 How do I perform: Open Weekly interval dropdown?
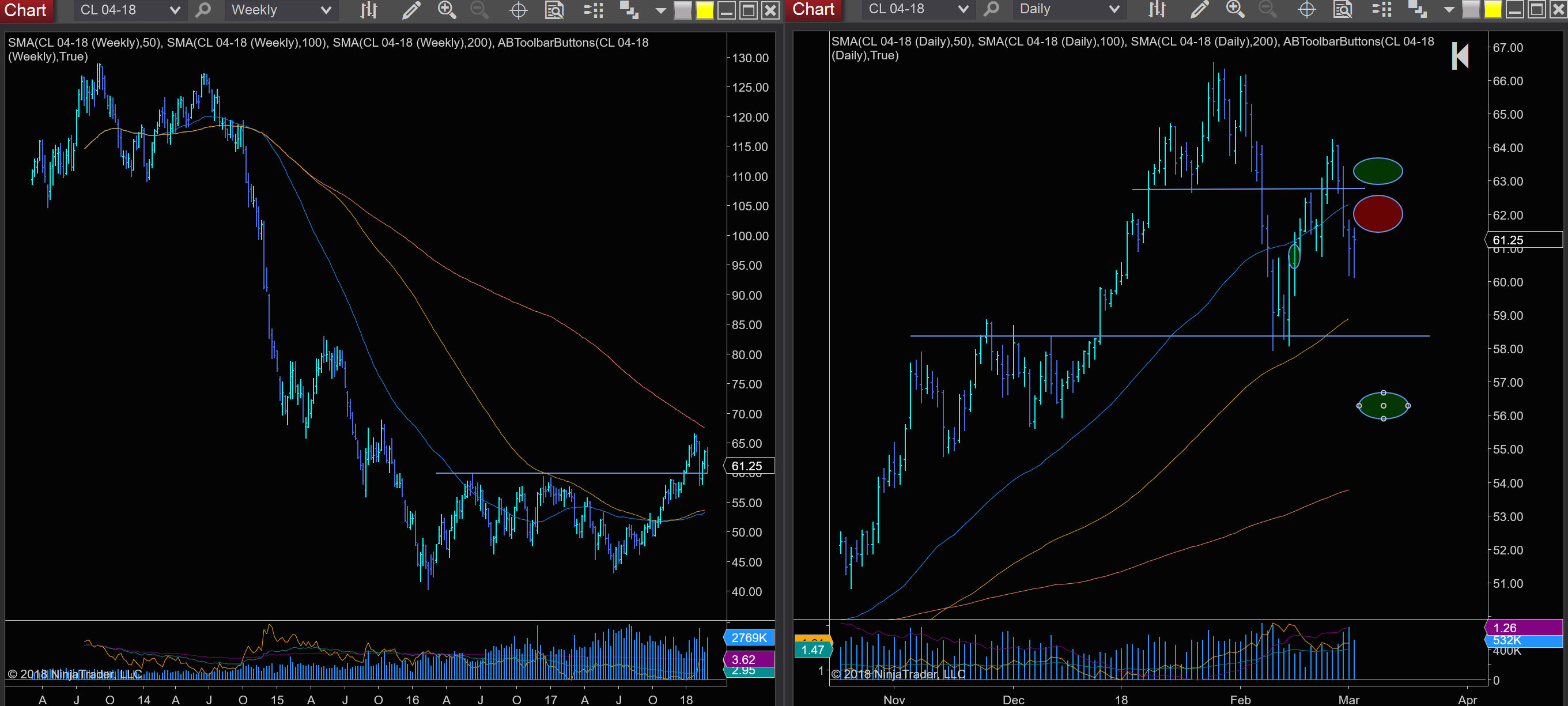tap(281, 10)
